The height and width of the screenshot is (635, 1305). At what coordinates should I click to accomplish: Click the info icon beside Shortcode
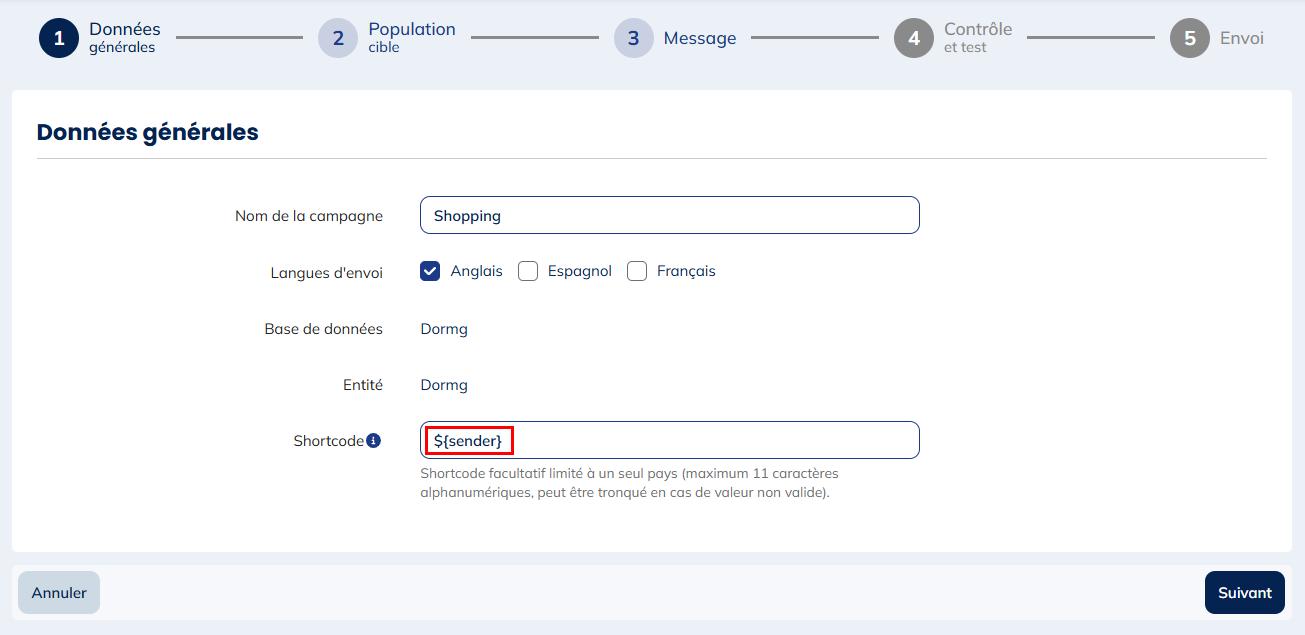tap(374, 440)
